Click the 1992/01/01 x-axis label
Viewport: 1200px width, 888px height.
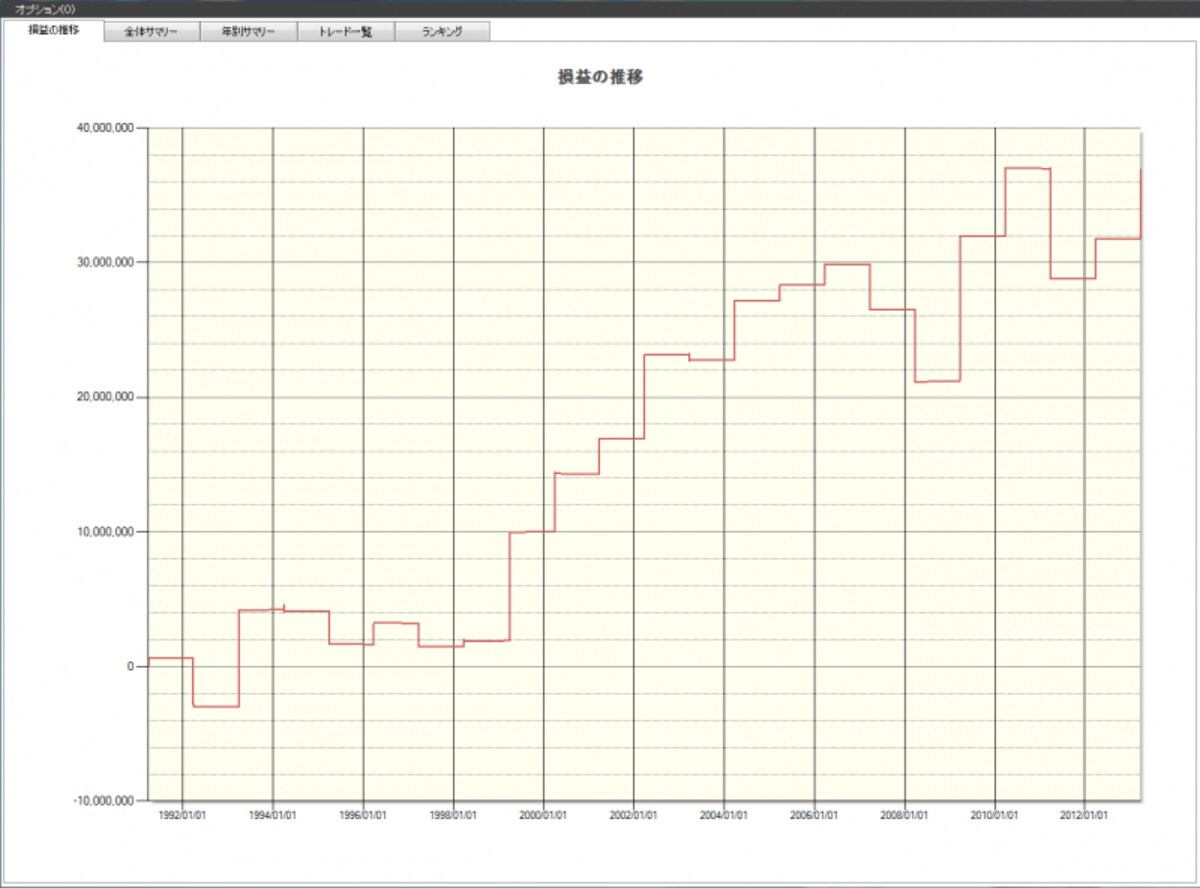click(x=183, y=815)
